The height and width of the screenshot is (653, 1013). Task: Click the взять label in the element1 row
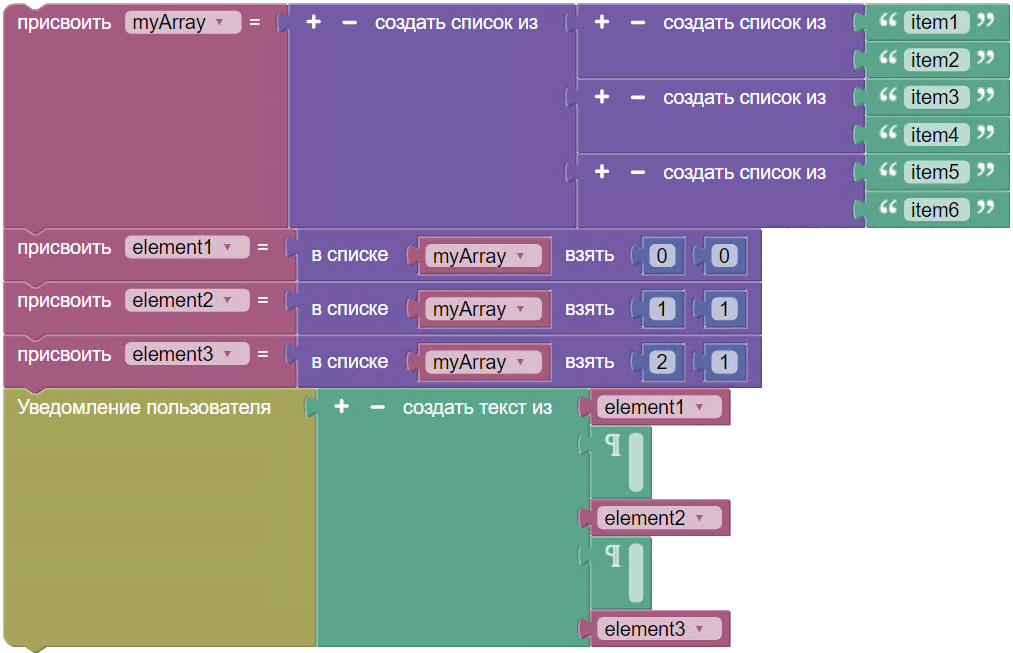click(x=589, y=256)
